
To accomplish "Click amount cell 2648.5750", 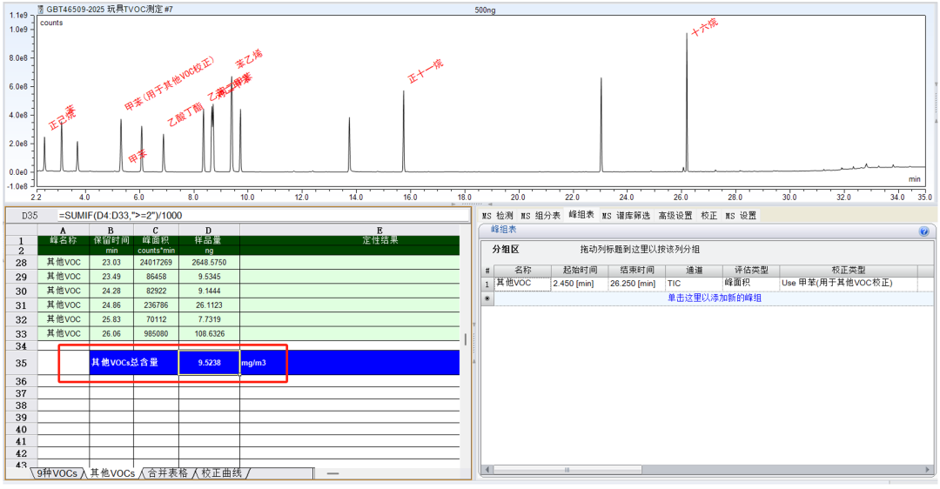I will point(209,262).
